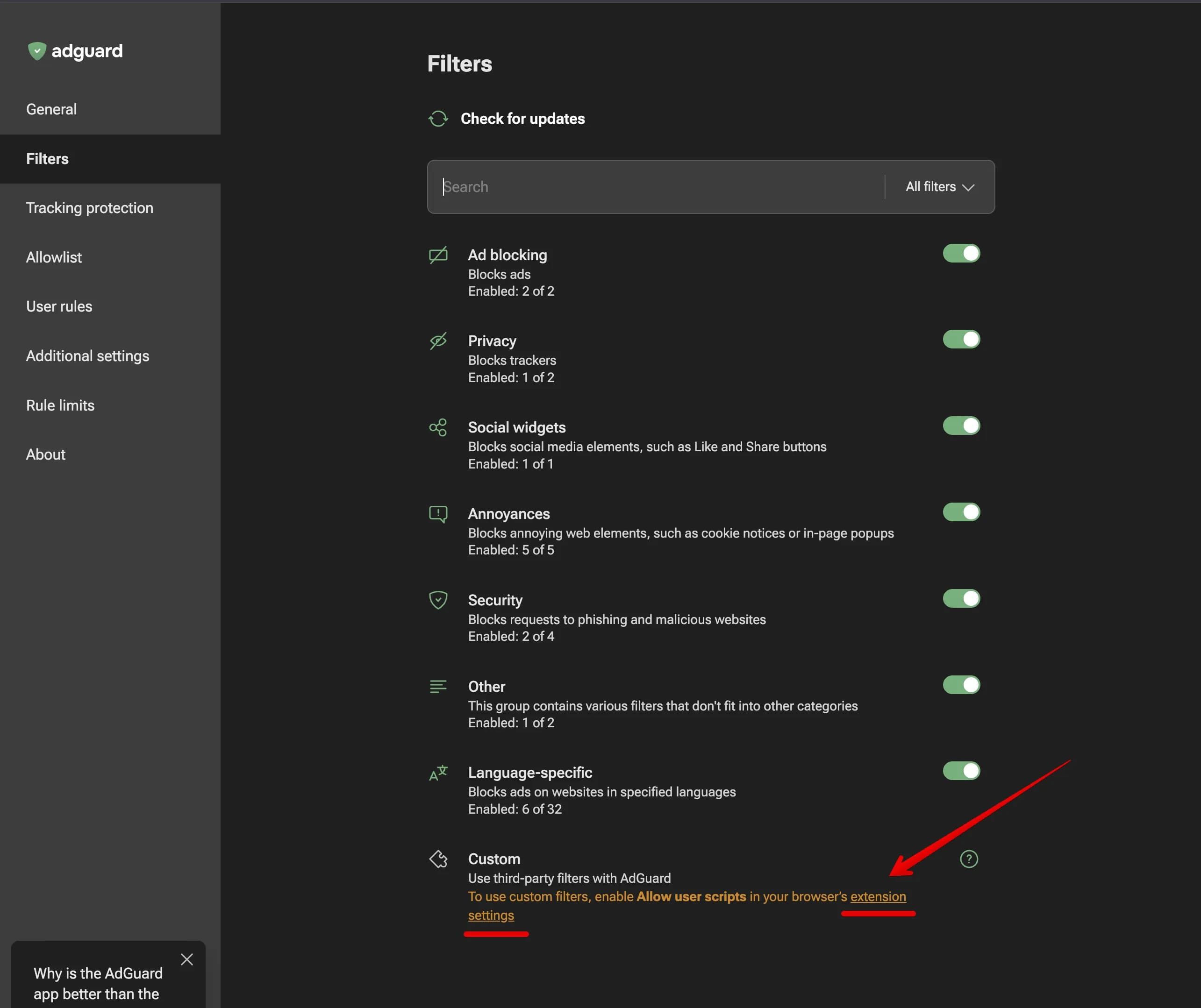
Task: Open the Allowlist section
Action: [x=54, y=257]
